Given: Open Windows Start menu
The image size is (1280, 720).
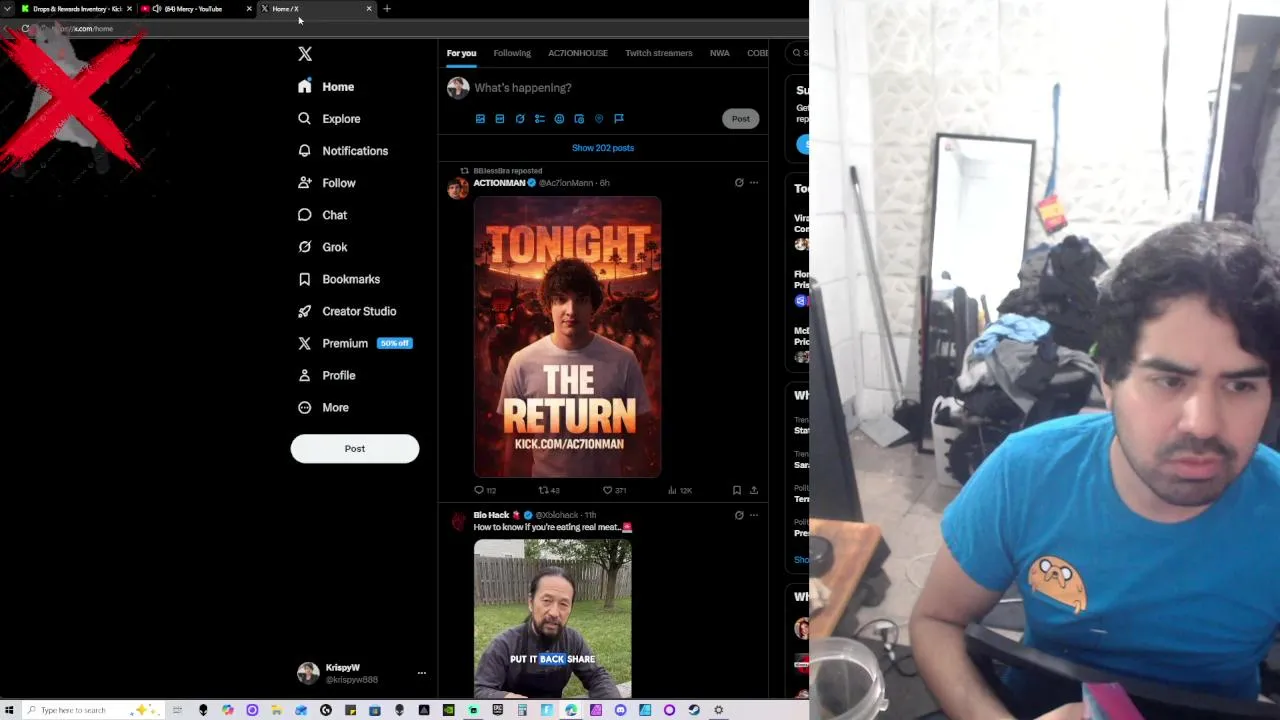Looking at the screenshot, I should click(9, 710).
